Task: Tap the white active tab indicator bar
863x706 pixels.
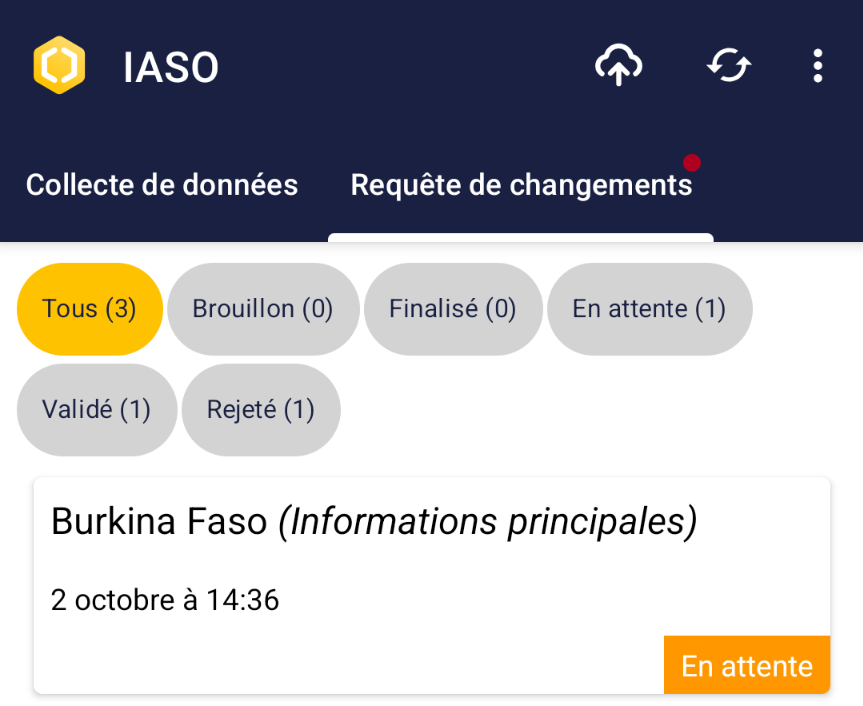Action: click(521, 238)
